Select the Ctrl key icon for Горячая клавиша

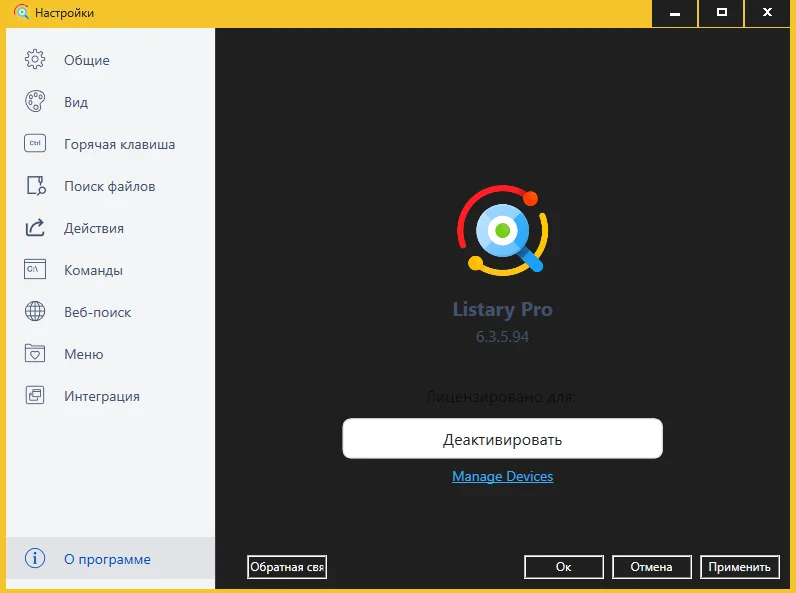pos(35,144)
